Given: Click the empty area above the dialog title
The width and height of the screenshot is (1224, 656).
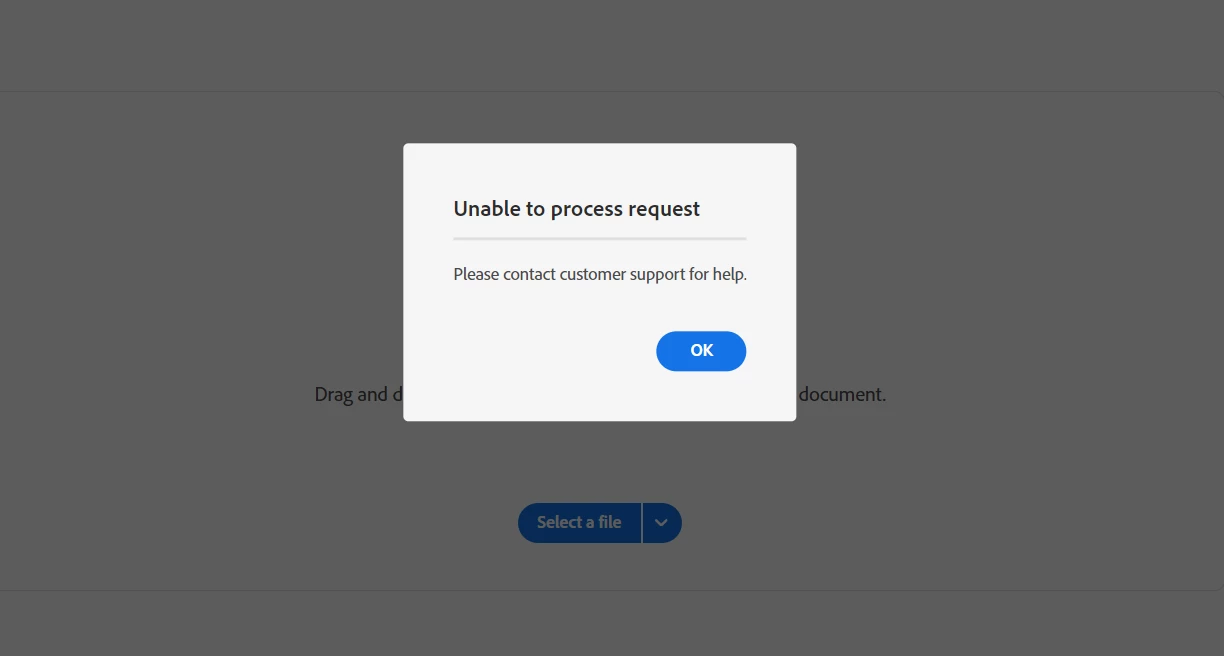Looking at the screenshot, I should 600,170.
